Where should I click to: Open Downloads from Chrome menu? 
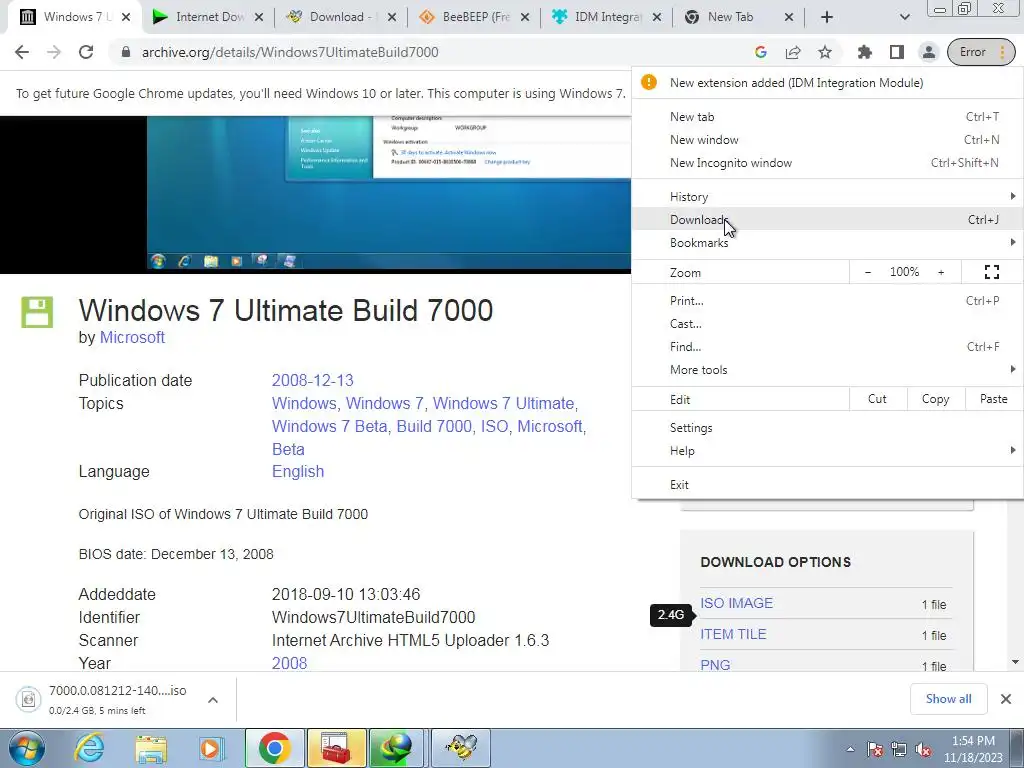click(x=827, y=219)
